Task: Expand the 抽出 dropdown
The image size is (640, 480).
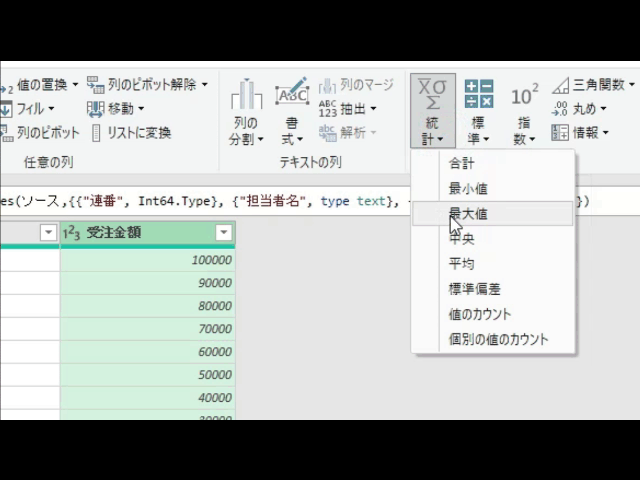Action: [373, 109]
